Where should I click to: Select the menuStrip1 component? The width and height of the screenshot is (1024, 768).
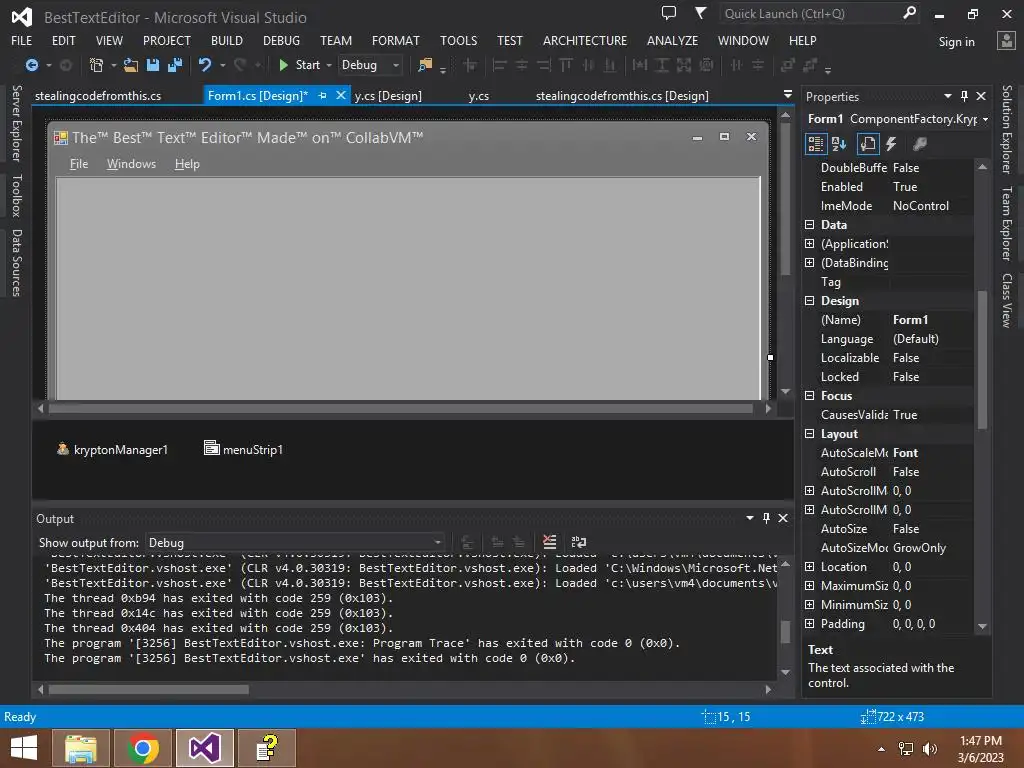(x=244, y=449)
